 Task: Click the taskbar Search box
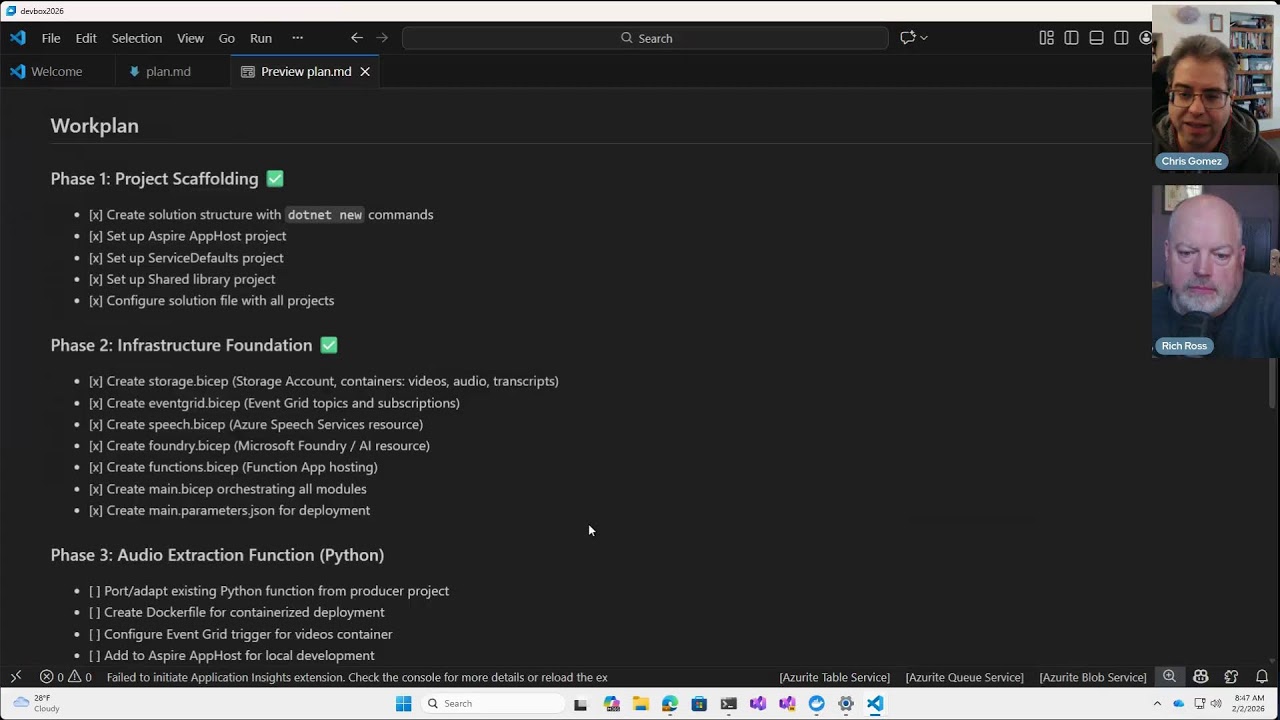492,703
